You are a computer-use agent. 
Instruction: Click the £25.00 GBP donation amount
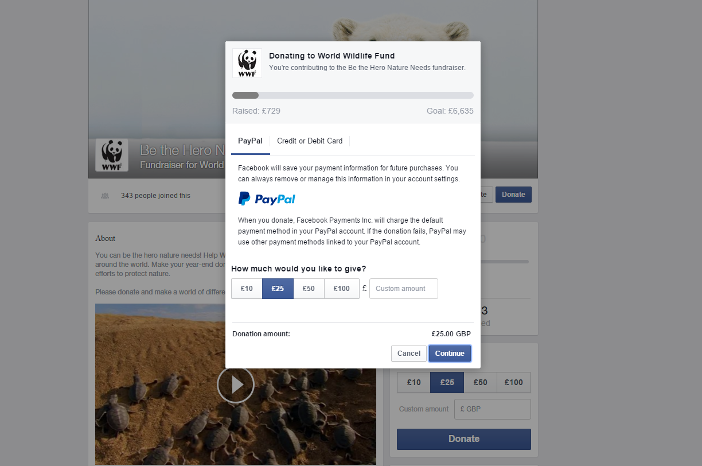[x=451, y=334]
